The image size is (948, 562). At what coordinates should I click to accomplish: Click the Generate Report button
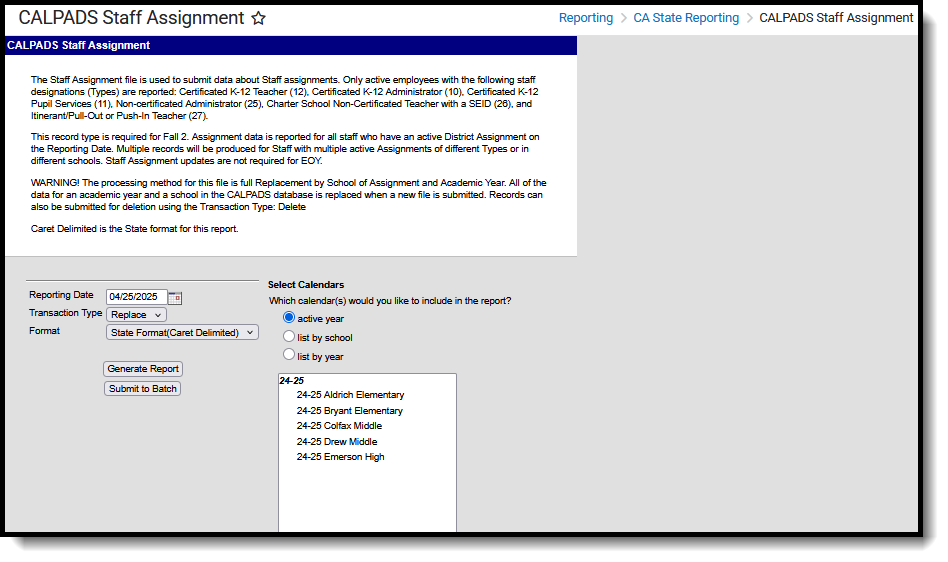pos(143,369)
